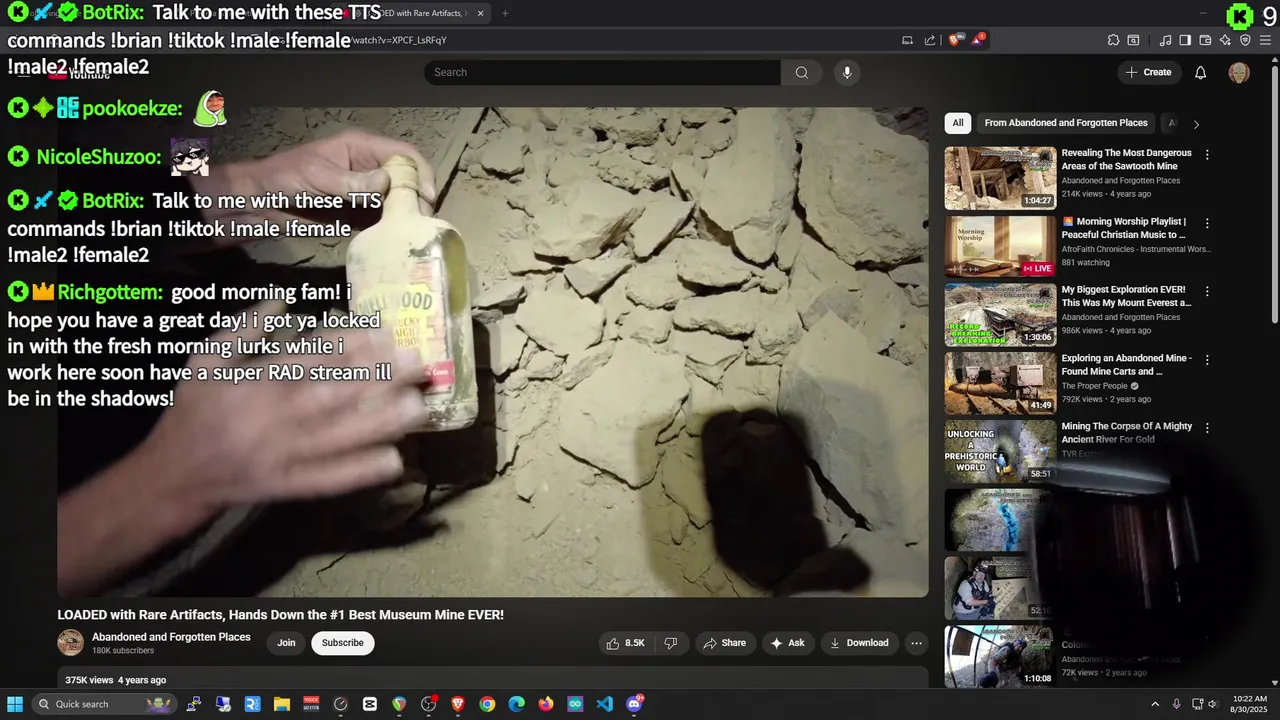Open options for Mining The Corpse video
1280x720 pixels.
pyautogui.click(x=1207, y=427)
